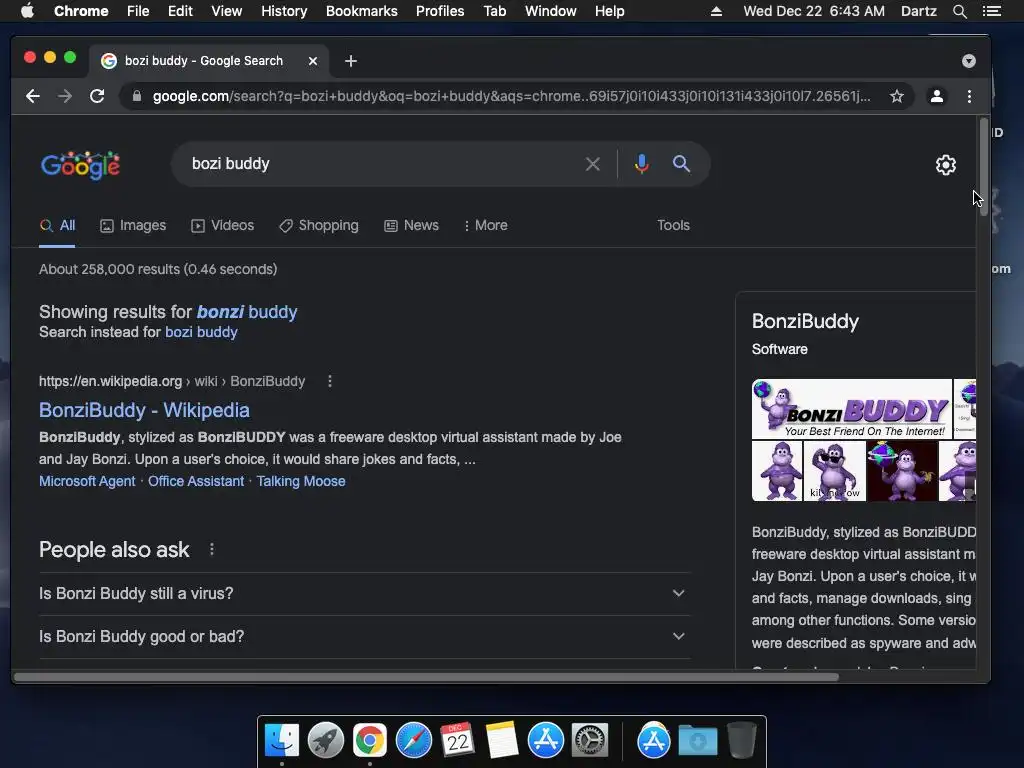Search instead for bozi buddy

[201, 332]
